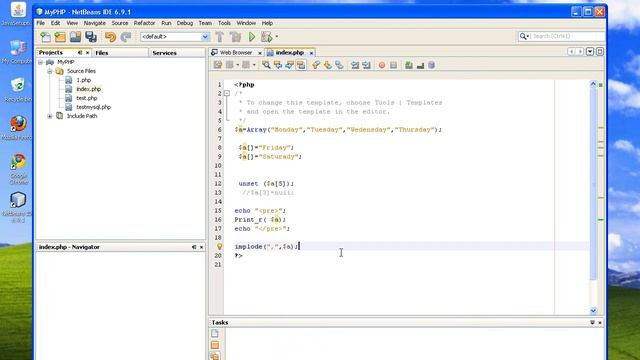The height and width of the screenshot is (360, 640).
Task: Maximize the editor window button
Action: pos(600,52)
